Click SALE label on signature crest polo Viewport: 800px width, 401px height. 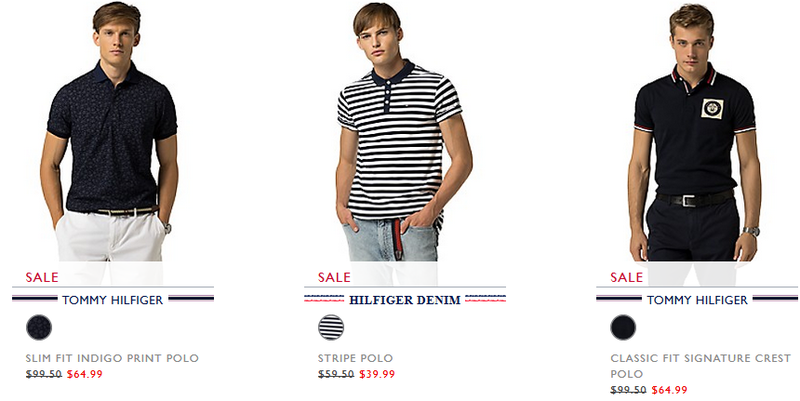[627, 278]
